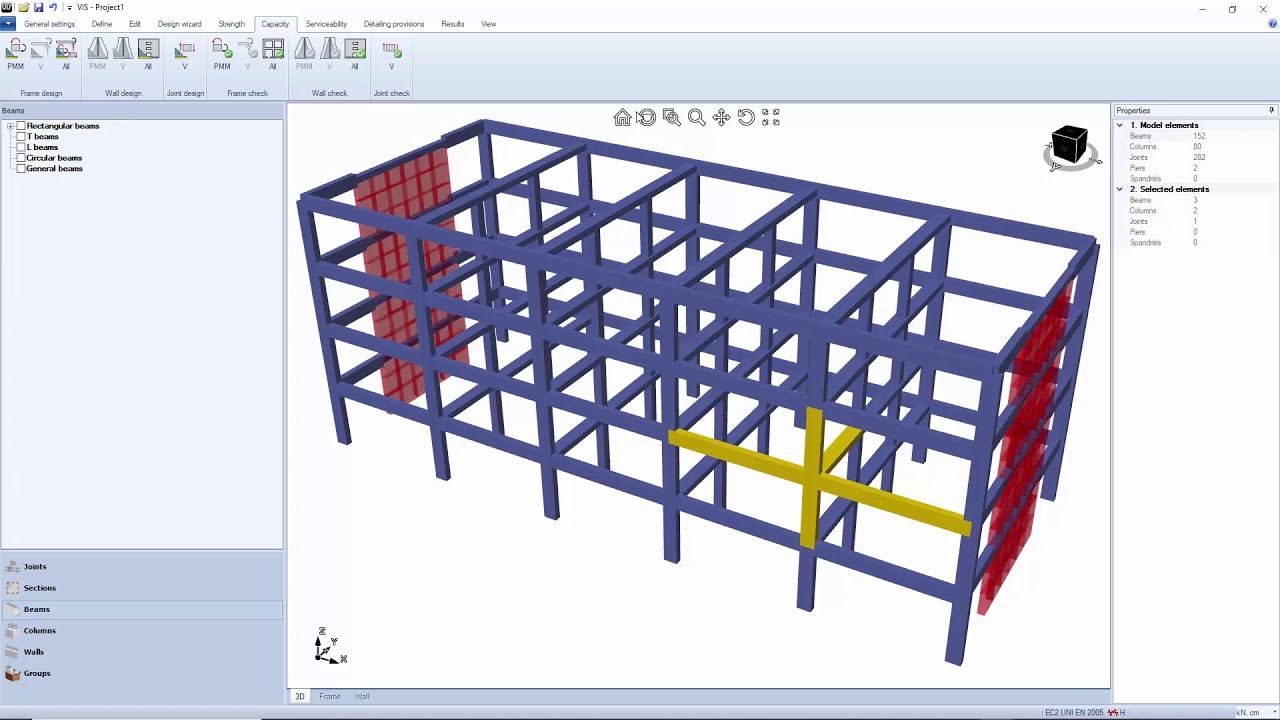The height and width of the screenshot is (720, 1280).
Task: Switch to Strength tab
Action: (x=231, y=24)
